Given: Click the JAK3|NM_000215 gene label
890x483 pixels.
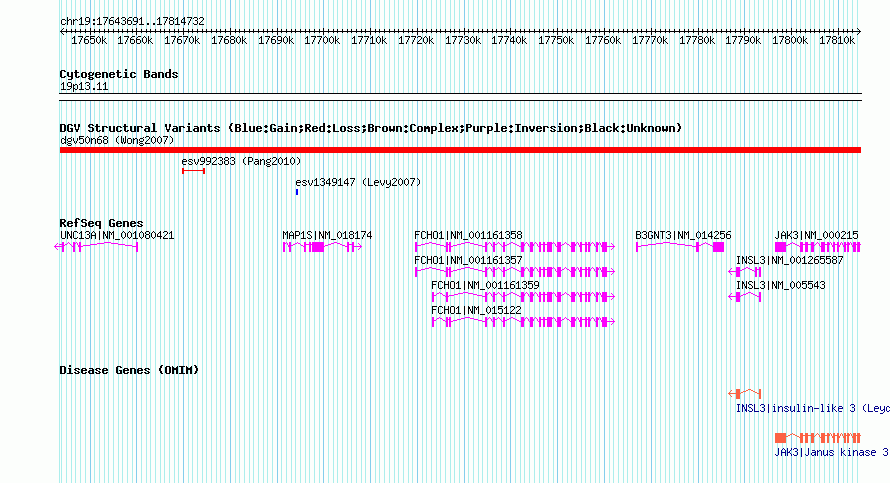Looking at the screenshot, I should pos(816,235).
